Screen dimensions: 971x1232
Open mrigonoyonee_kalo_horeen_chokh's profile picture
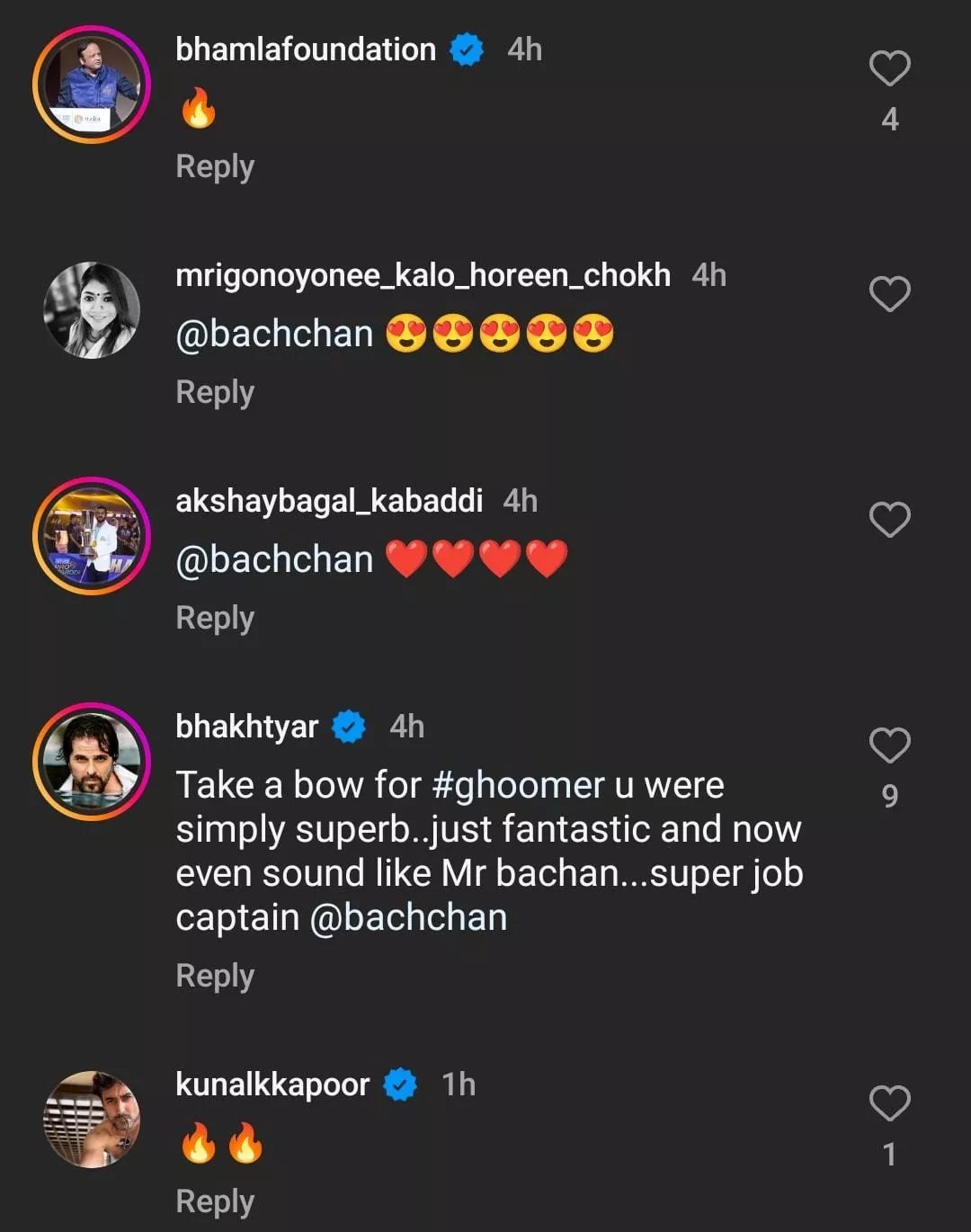[x=92, y=310]
